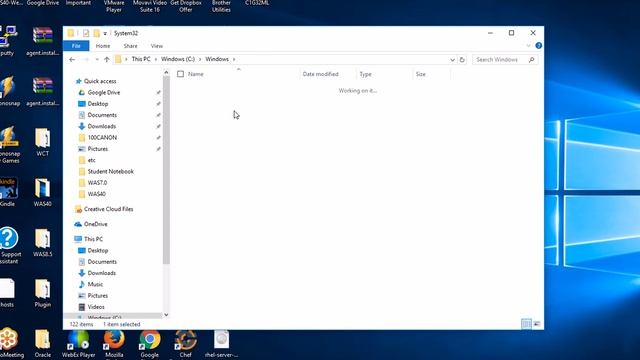
Task: Open Google Drive in Quick access
Action: [x=104, y=93]
